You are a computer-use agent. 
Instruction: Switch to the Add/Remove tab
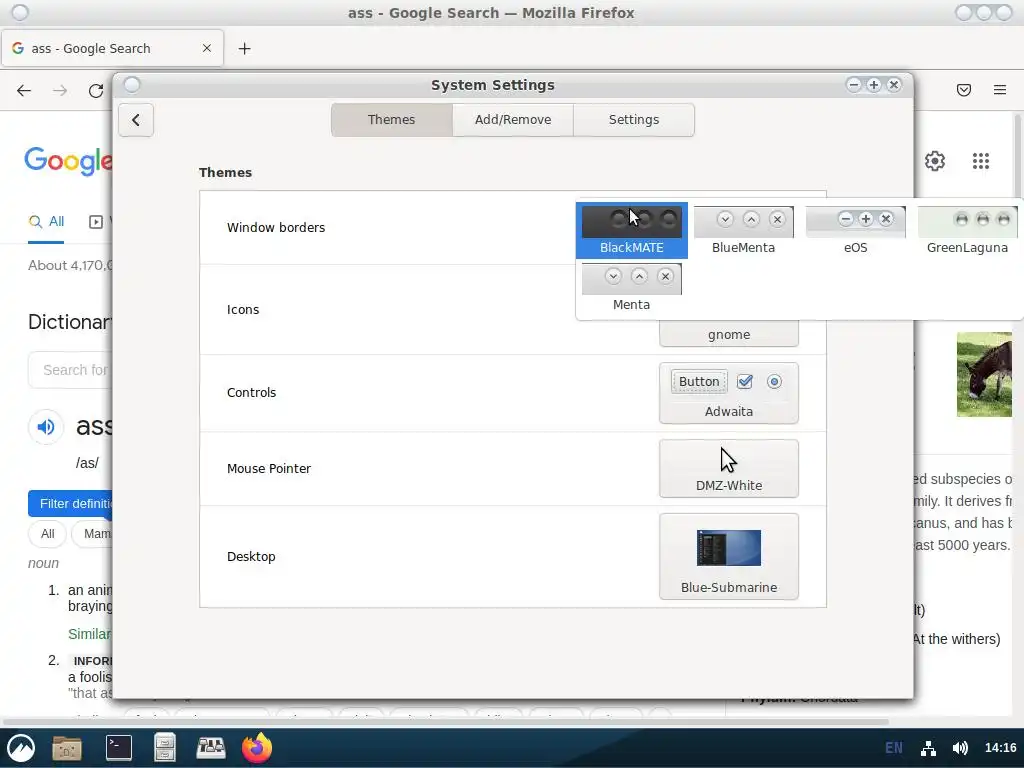click(513, 120)
